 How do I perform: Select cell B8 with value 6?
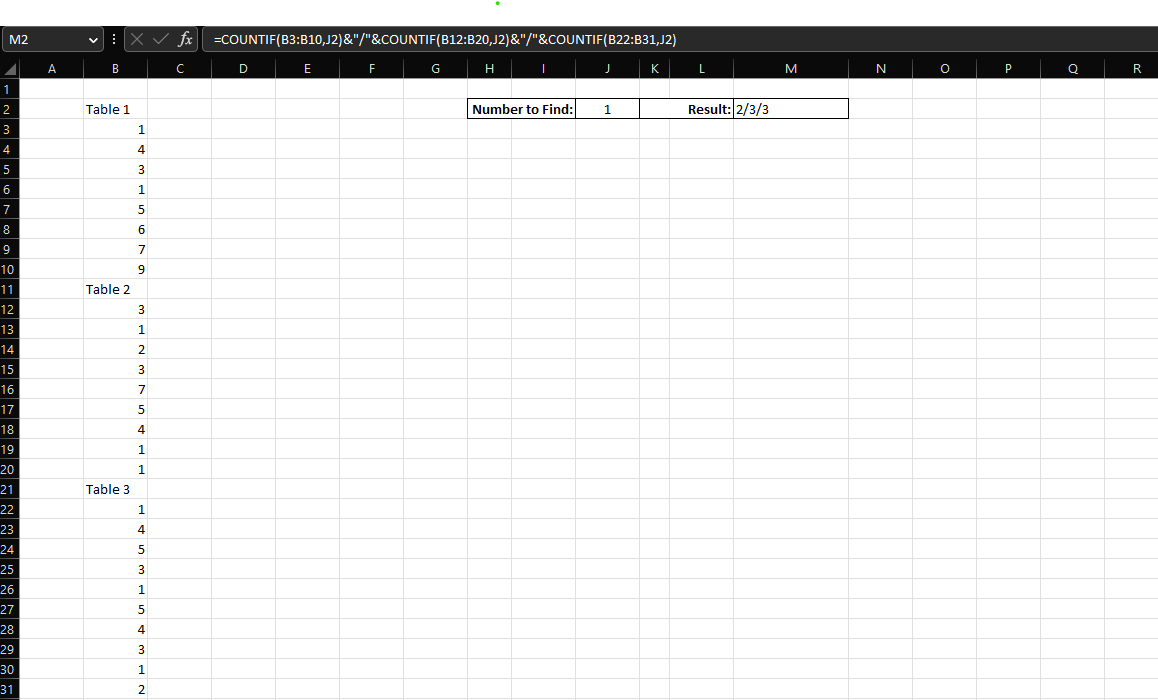click(x=115, y=230)
